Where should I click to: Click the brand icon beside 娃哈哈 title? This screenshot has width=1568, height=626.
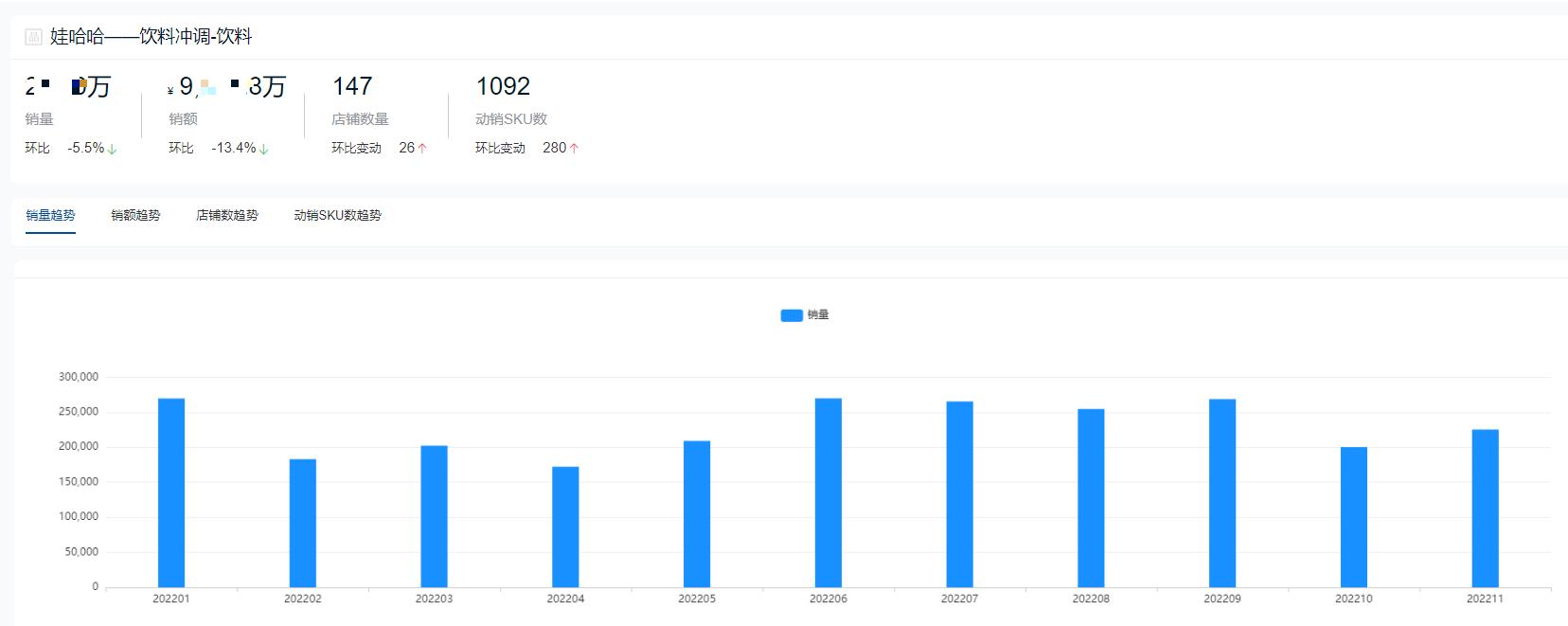point(33,37)
